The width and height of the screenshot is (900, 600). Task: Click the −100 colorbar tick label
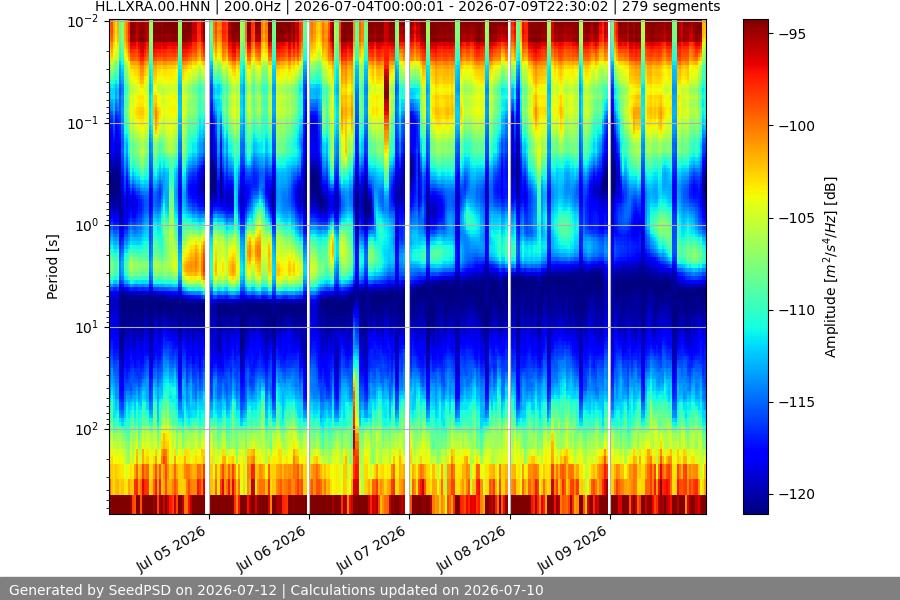[x=797, y=126]
